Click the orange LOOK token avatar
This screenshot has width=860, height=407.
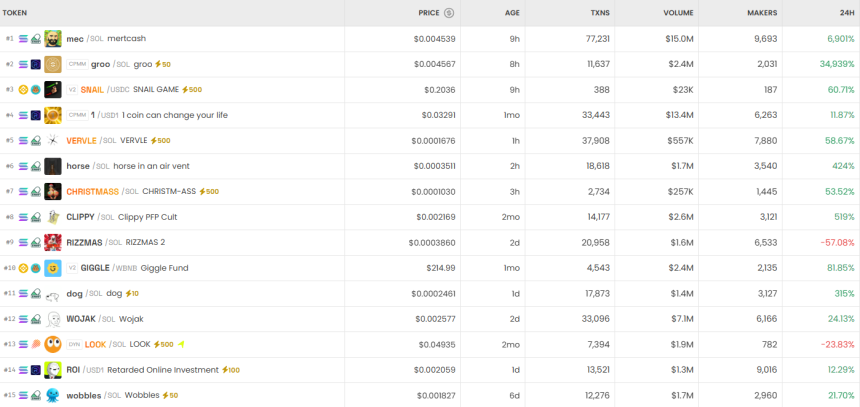tap(53, 344)
